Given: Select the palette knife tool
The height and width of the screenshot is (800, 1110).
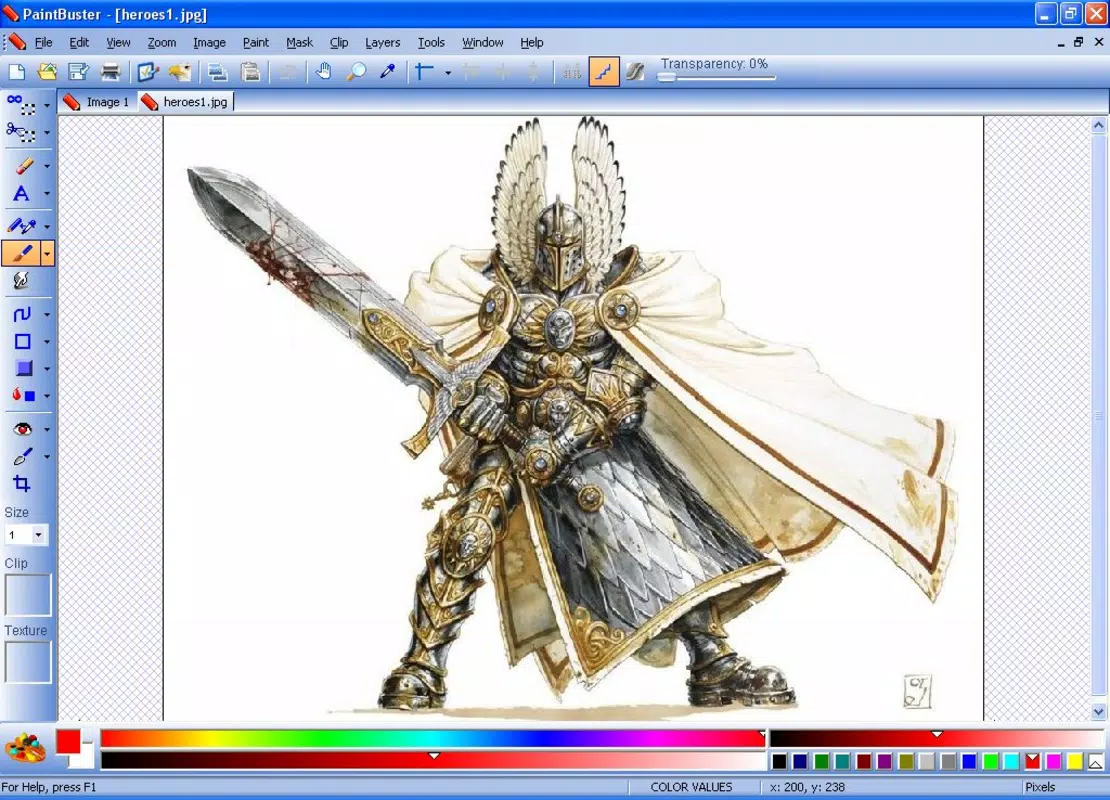Looking at the screenshot, I should pos(22,457).
